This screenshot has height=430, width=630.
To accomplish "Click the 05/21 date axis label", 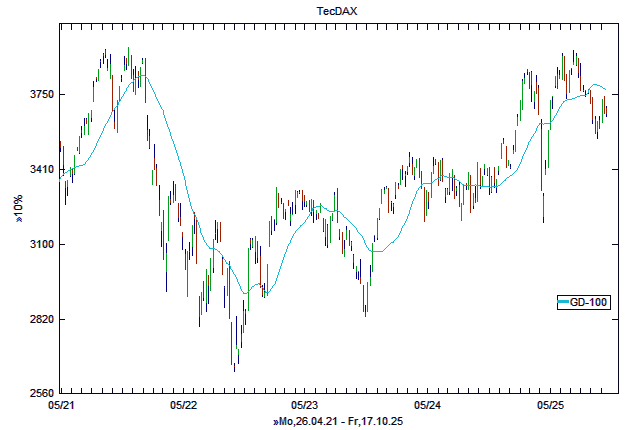I will point(61,406).
